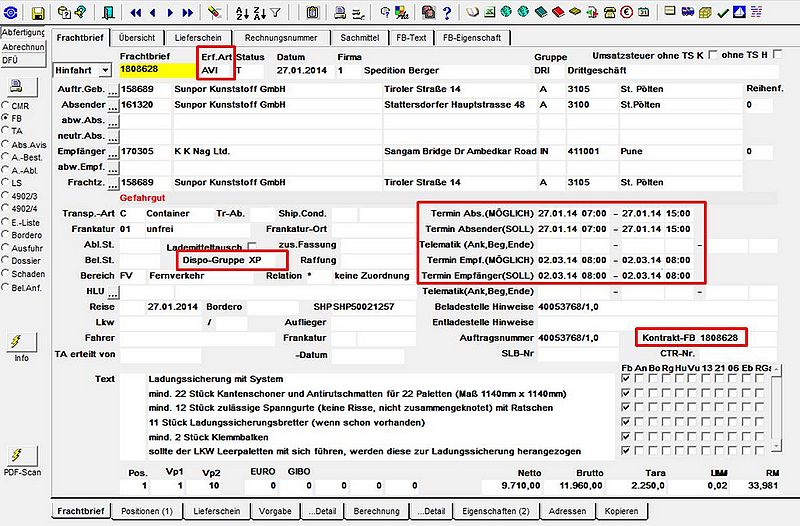
Task: Open the FB-Eigenschaft tab
Action: (x=472, y=38)
